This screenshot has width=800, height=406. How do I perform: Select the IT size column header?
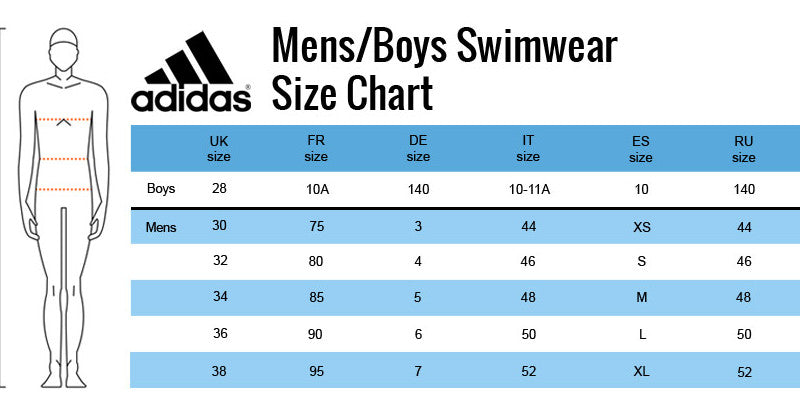pos(527,148)
